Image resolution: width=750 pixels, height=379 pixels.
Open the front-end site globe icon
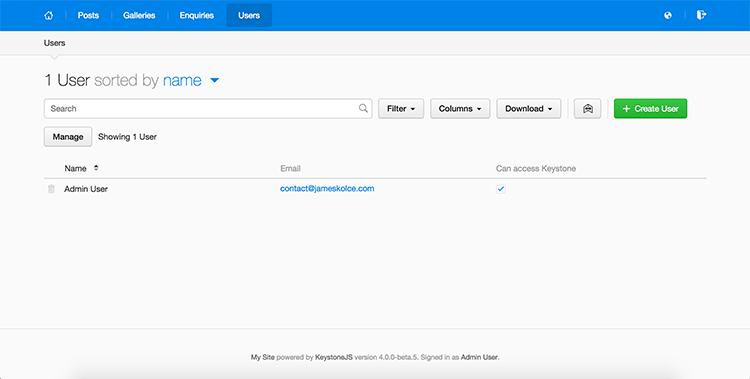click(668, 15)
